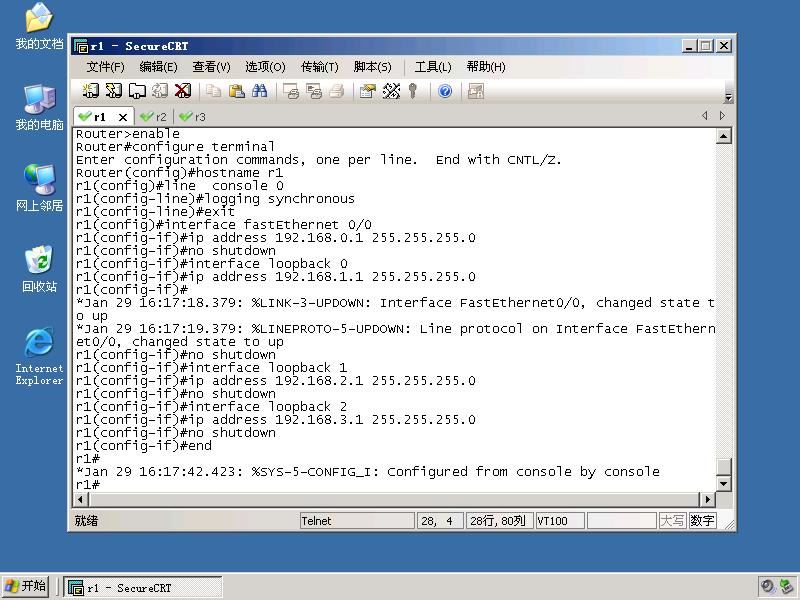Image resolution: width=800 pixels, height=600 pixels.
Task: Open Session Options toolbar icon
Action: (x=367, y=91)
